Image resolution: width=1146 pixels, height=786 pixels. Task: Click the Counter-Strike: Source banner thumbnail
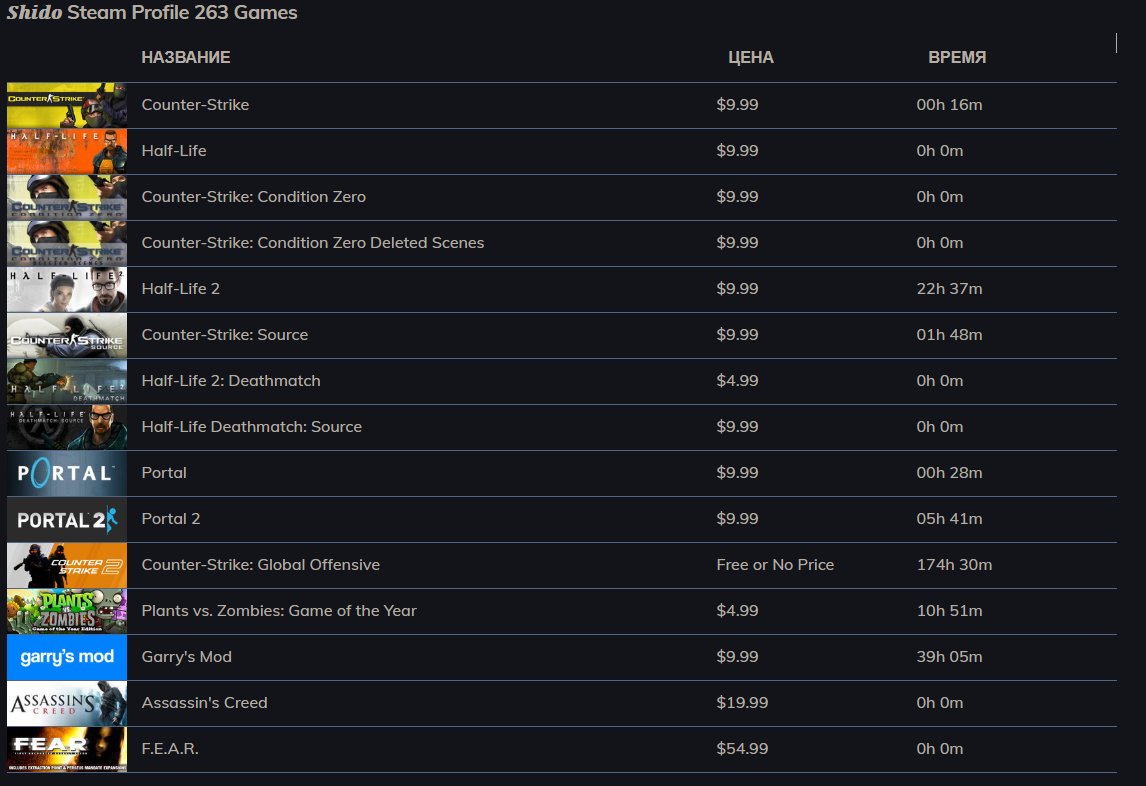(x=67, y=335)
